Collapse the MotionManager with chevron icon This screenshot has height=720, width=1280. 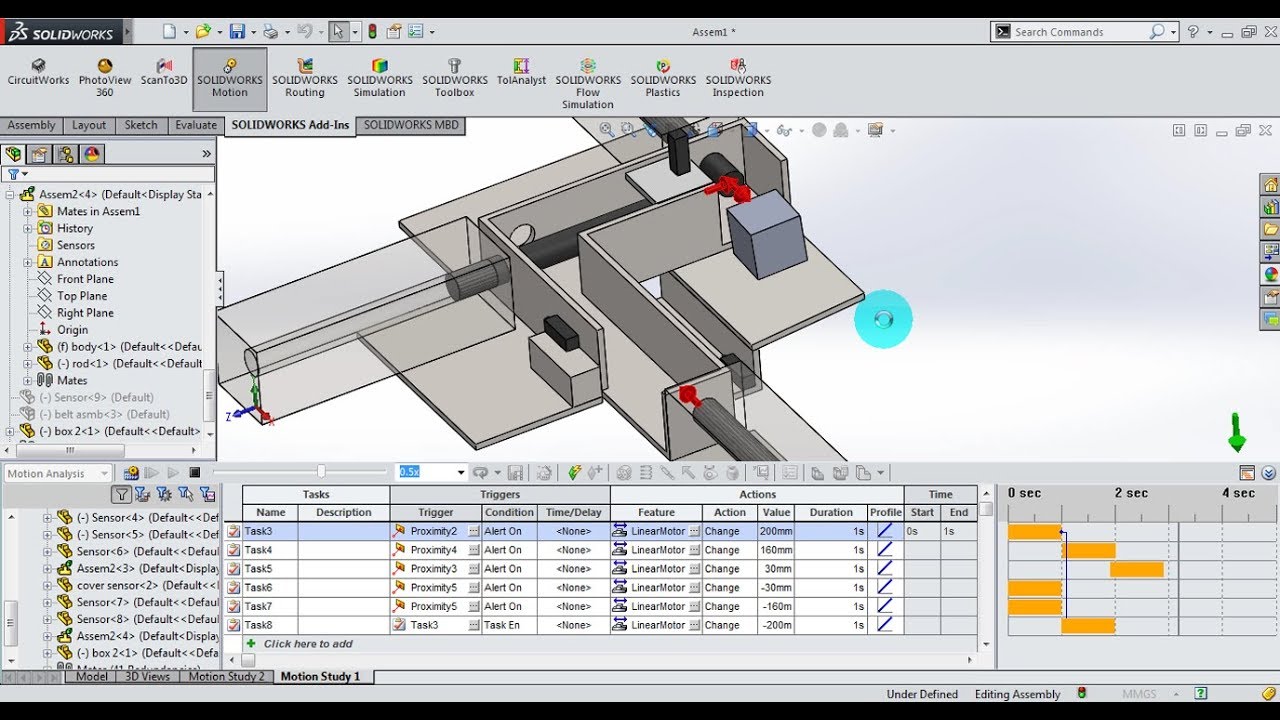[x=1269, y=473]
